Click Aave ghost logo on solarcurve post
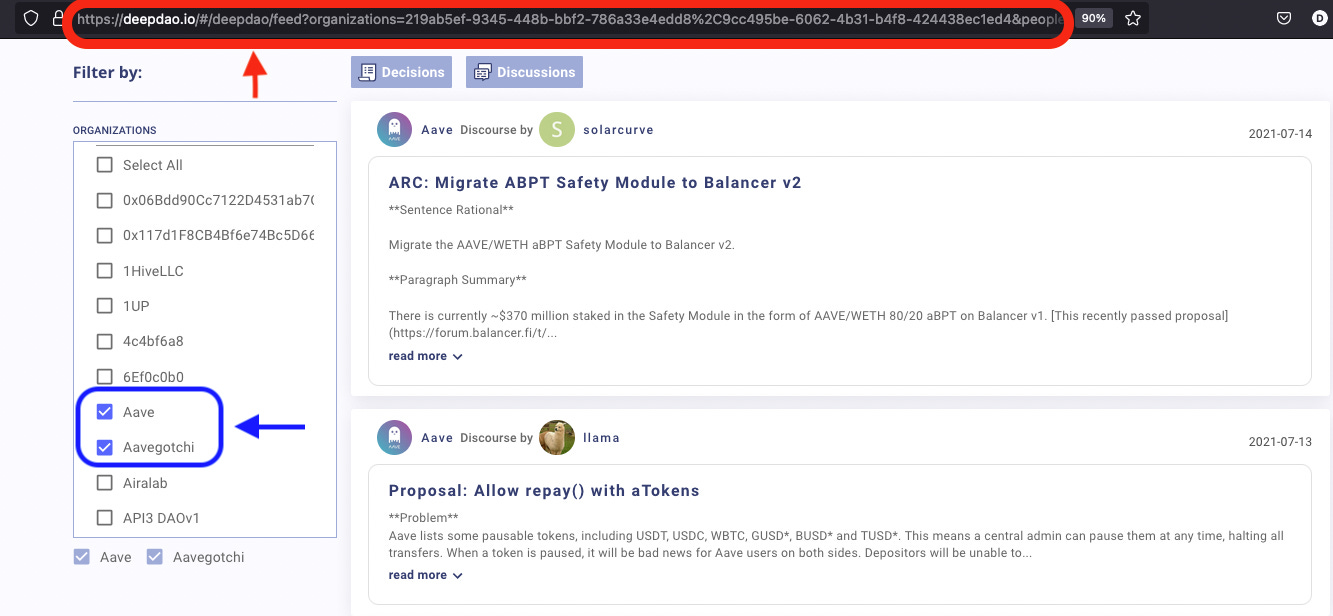 [394, 130]
